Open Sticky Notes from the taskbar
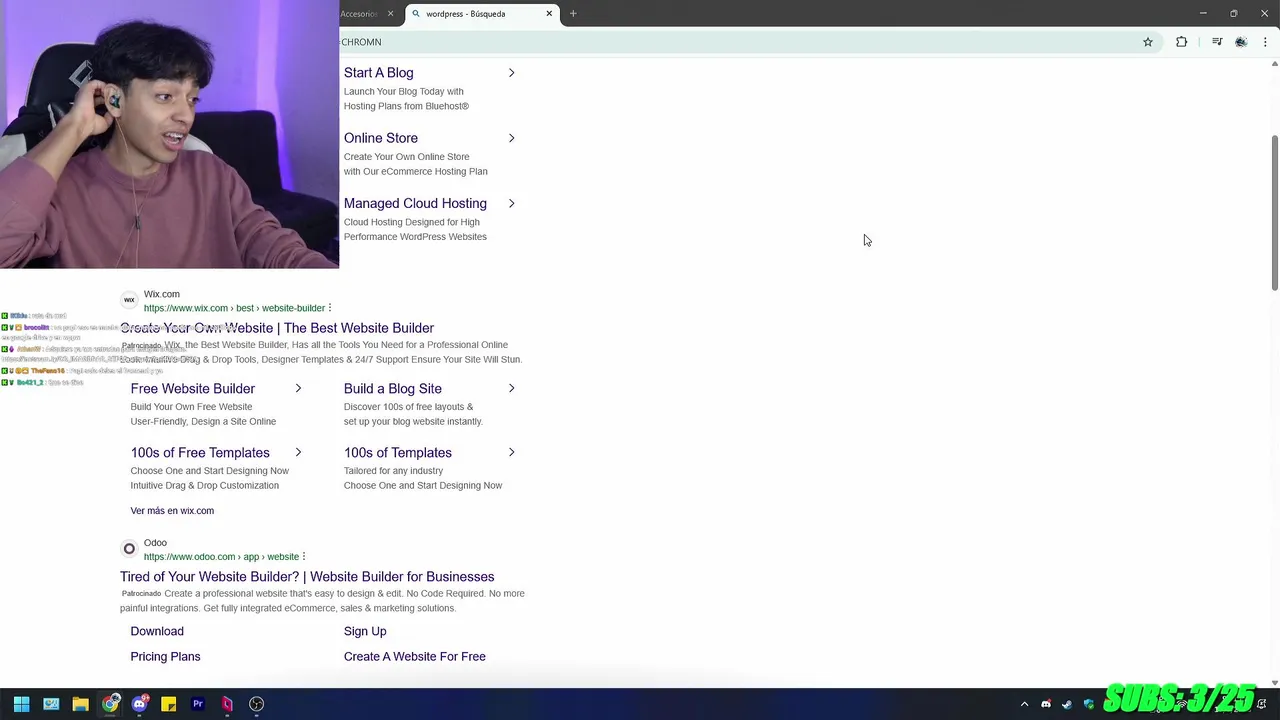This screenshot has height=720, width=1280. pos(168,704)
